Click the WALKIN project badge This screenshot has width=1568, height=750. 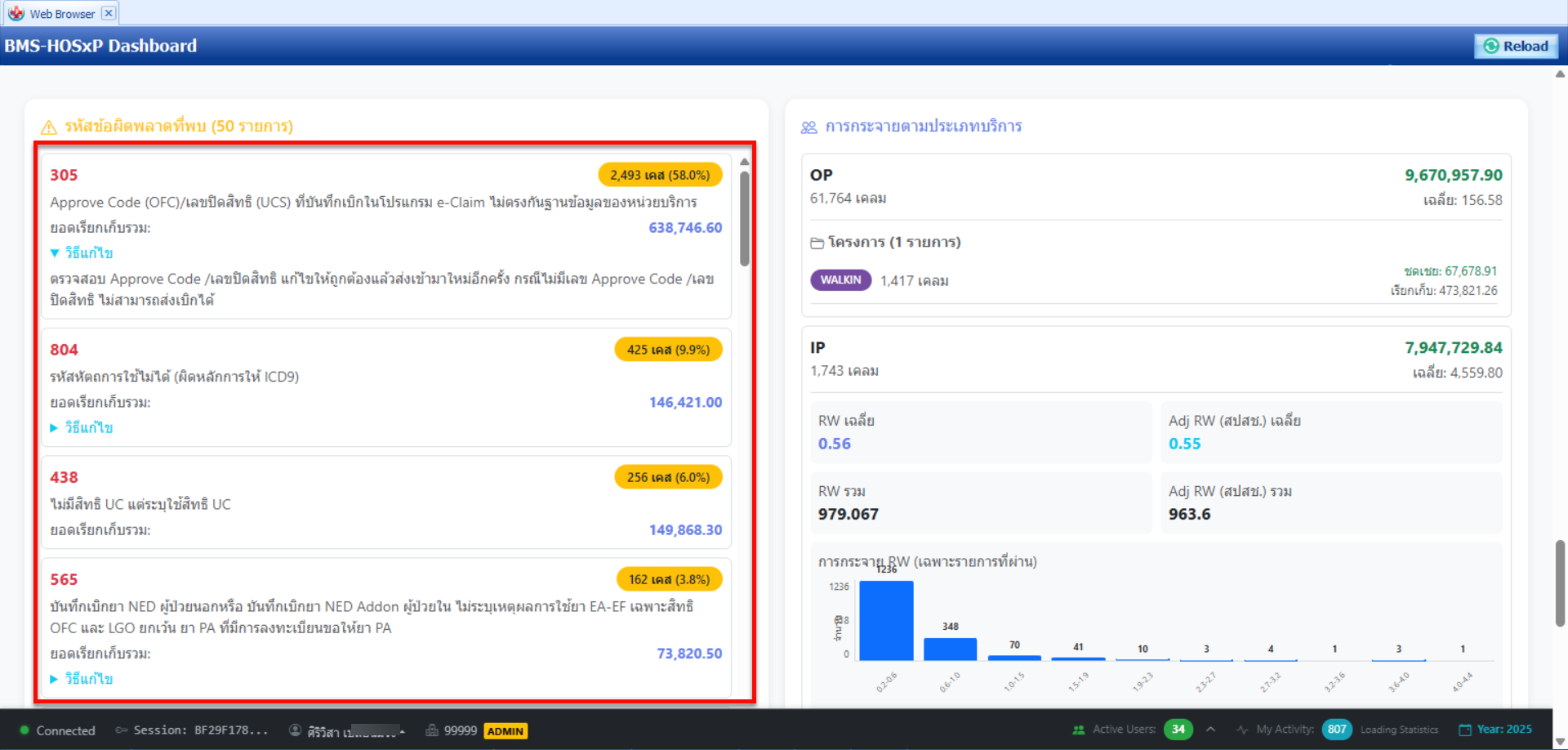840,280
